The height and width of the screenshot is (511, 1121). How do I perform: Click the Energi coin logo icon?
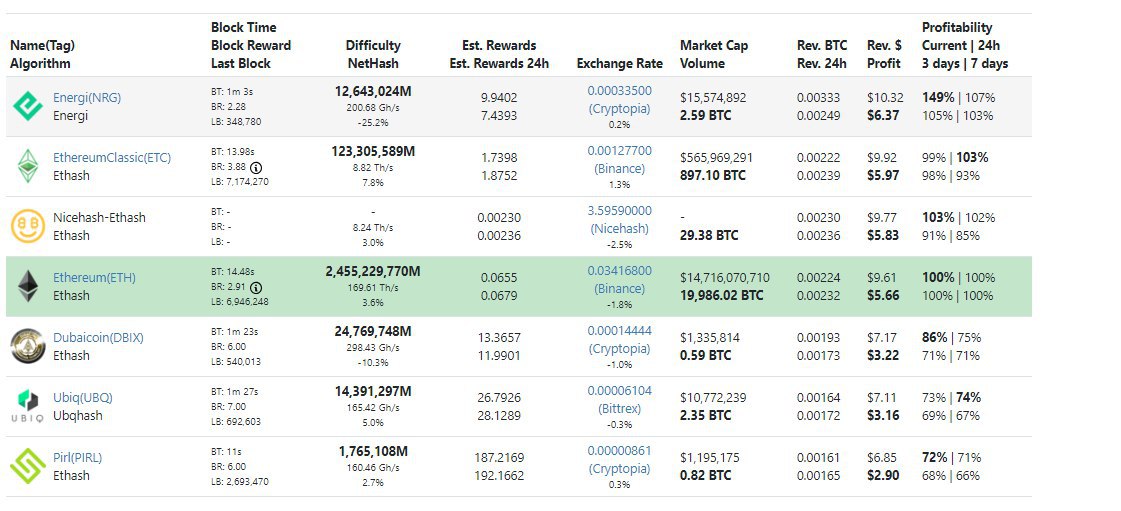(28, 106)
